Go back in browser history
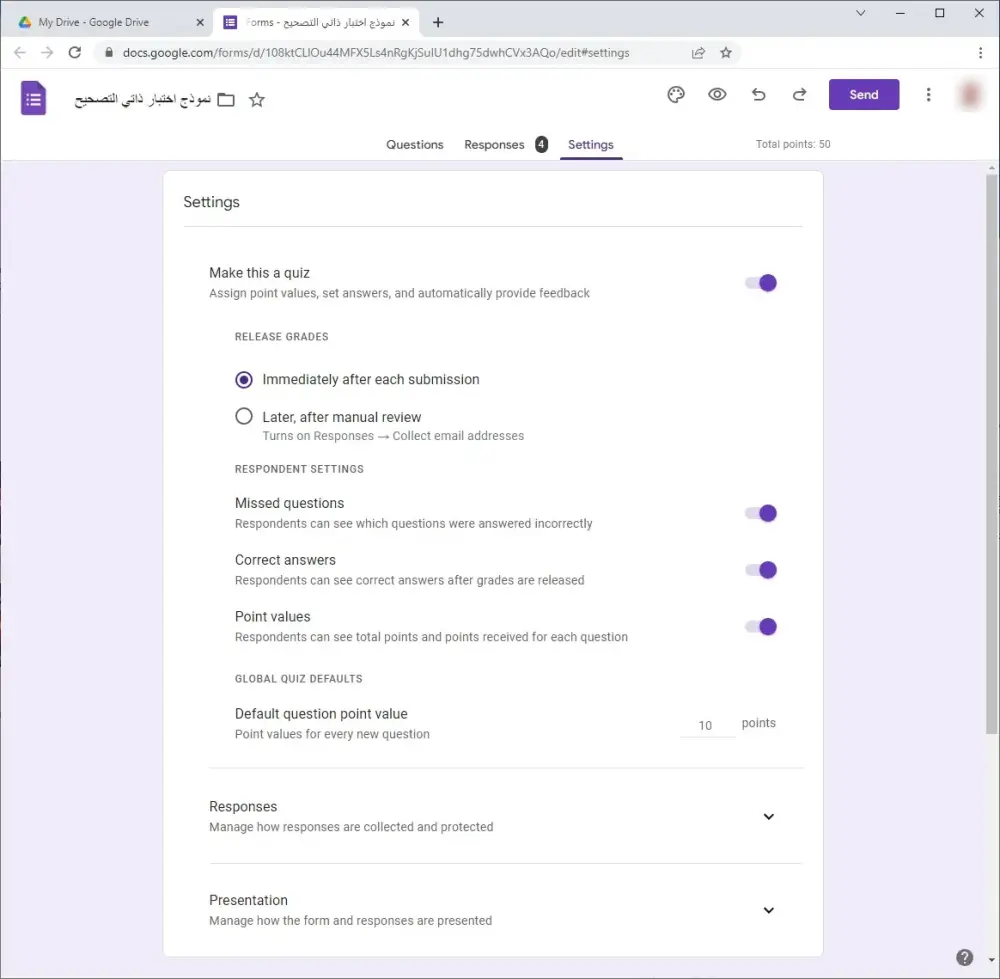Image resolution: width=1000 pixels, height=979 pixels. click(x=20, y=52)
